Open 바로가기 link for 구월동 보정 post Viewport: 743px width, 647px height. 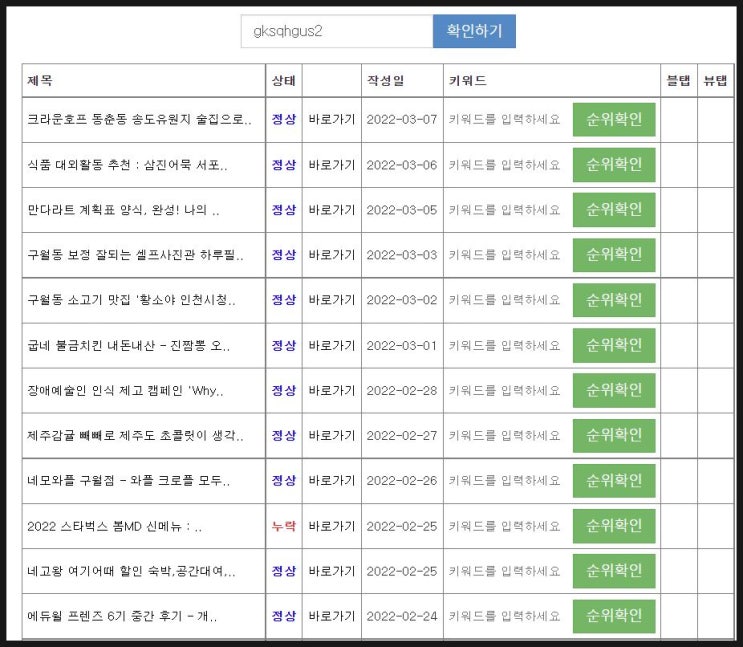tap(332, 255)
